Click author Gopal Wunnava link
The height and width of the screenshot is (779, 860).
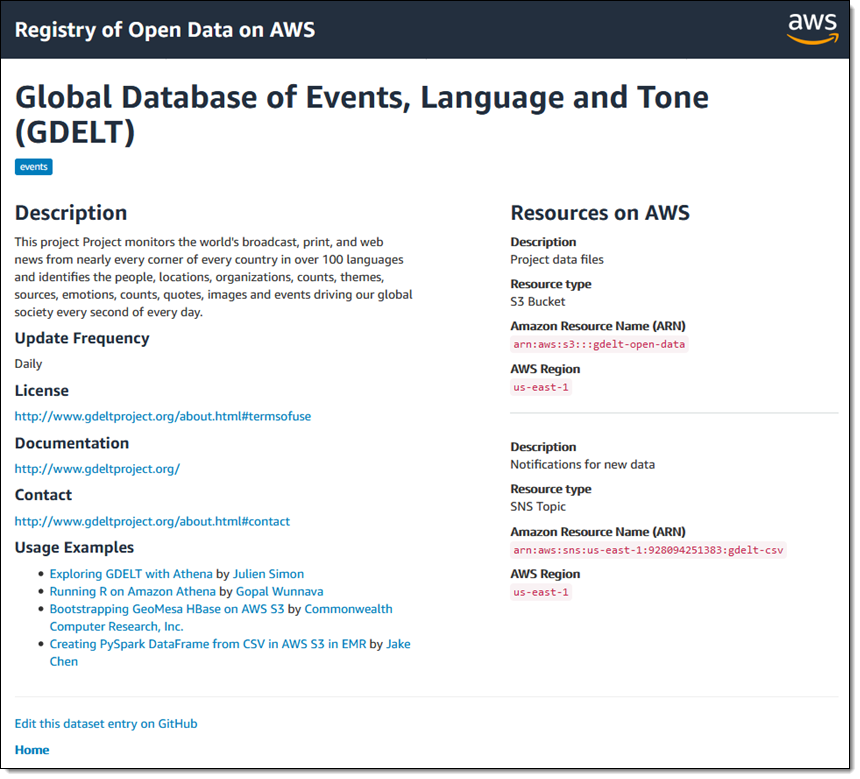[279, 591]
